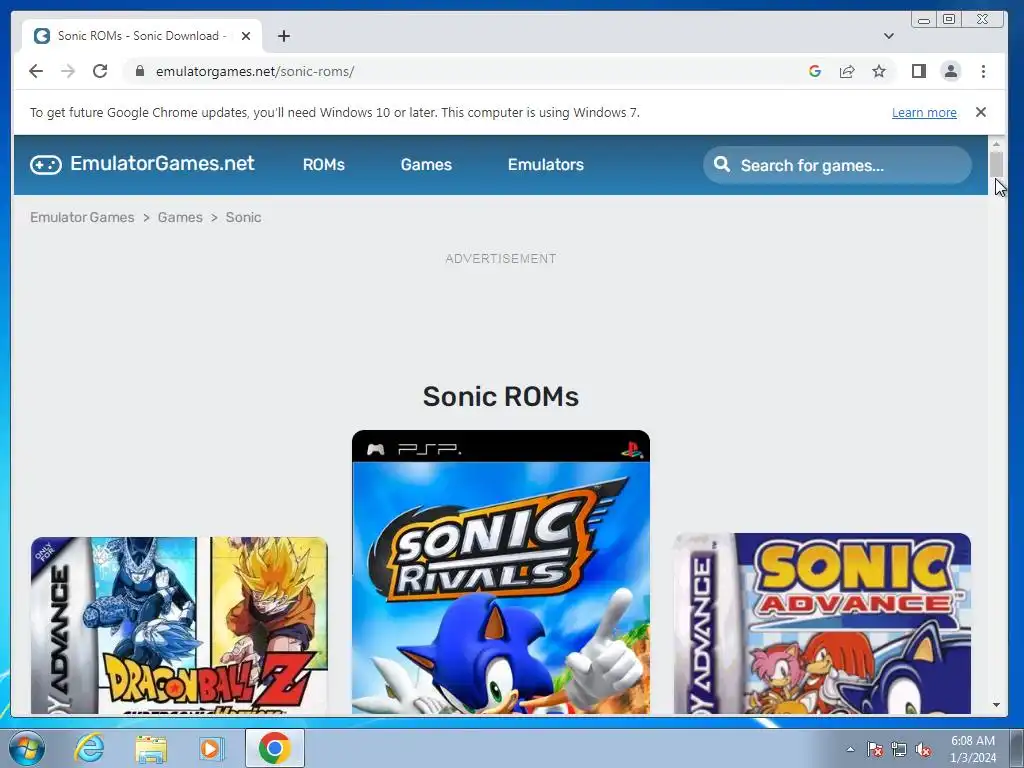The image size is (1024, 768).
Task: Open the Emulators menu item
Action: (x=546, y=165)
